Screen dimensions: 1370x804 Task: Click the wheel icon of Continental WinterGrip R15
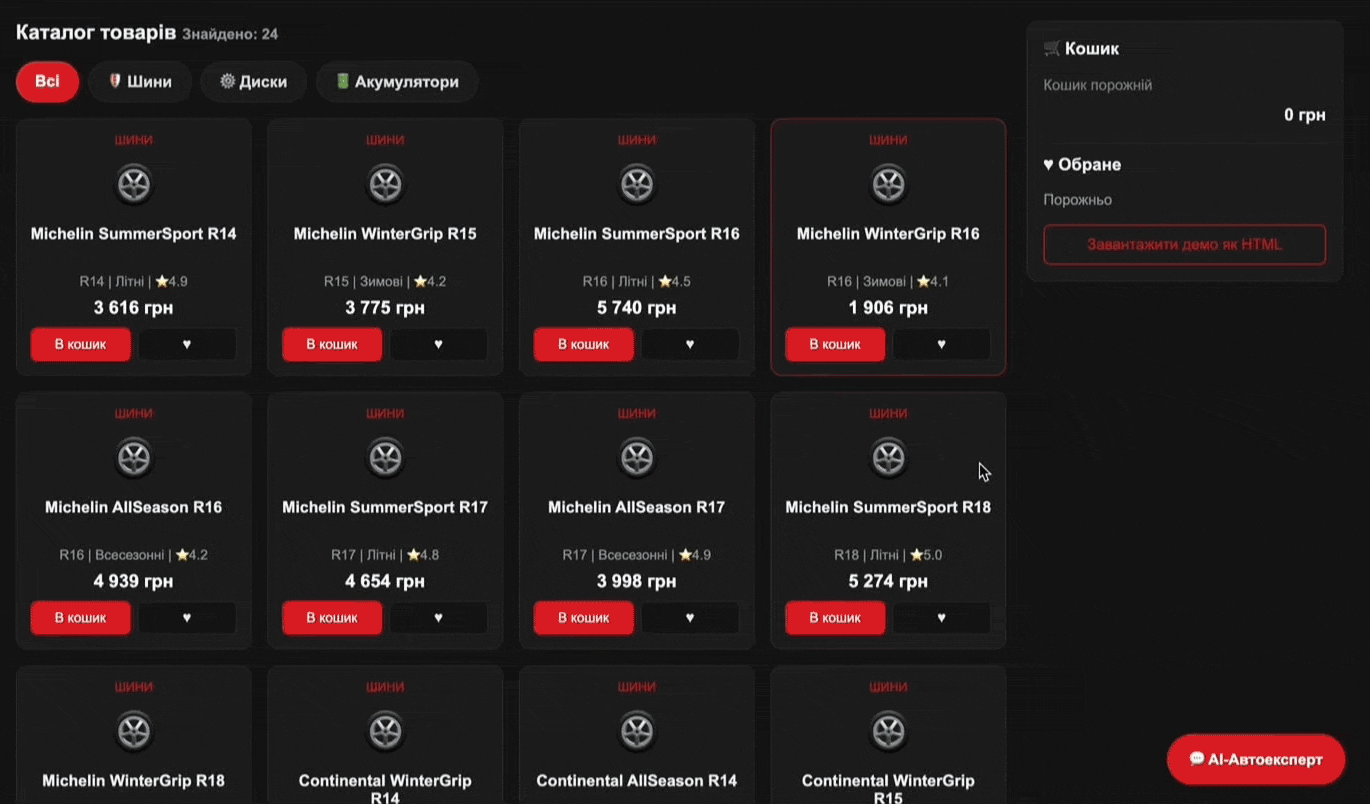pos(888,732)
